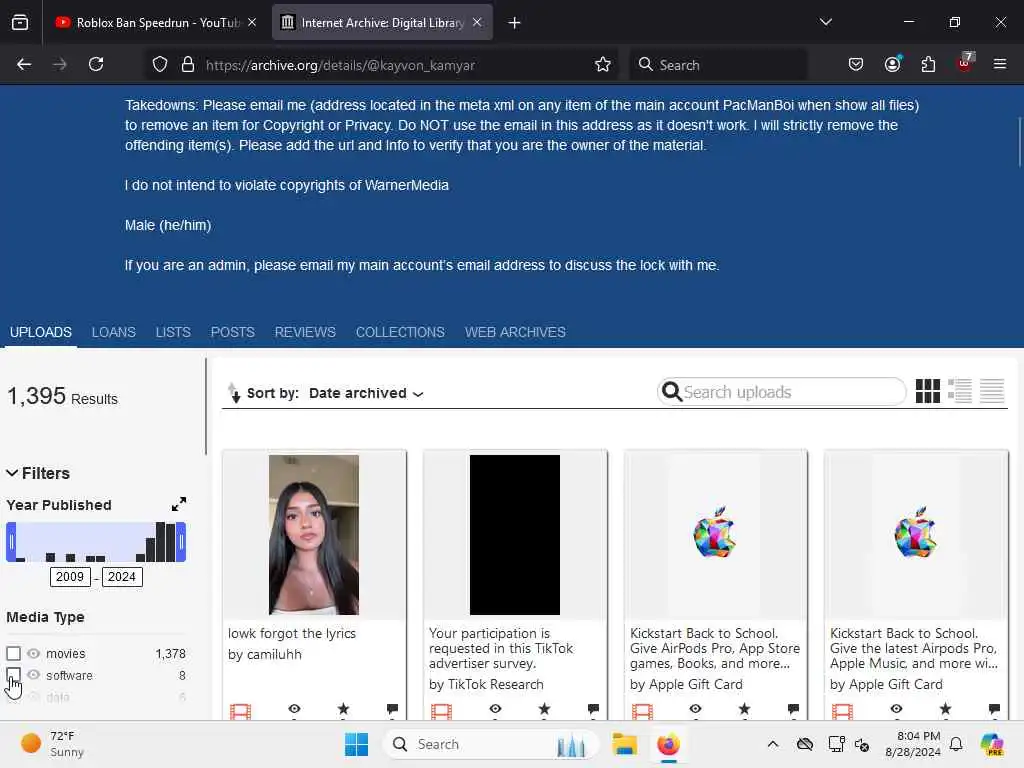Screen dimensions: 1024x768
Task: Open TikTok advertiser survey item link
Action: point(501,648)
